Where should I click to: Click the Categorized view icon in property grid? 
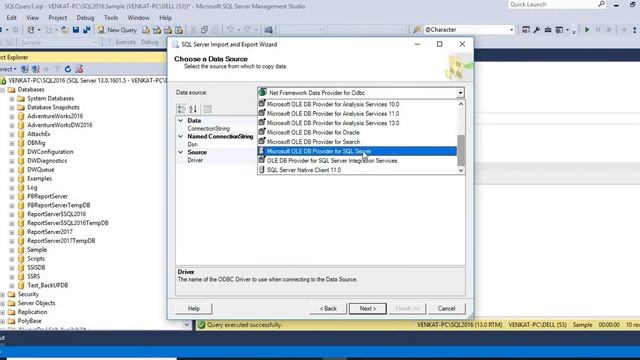[x=181, y=109]
